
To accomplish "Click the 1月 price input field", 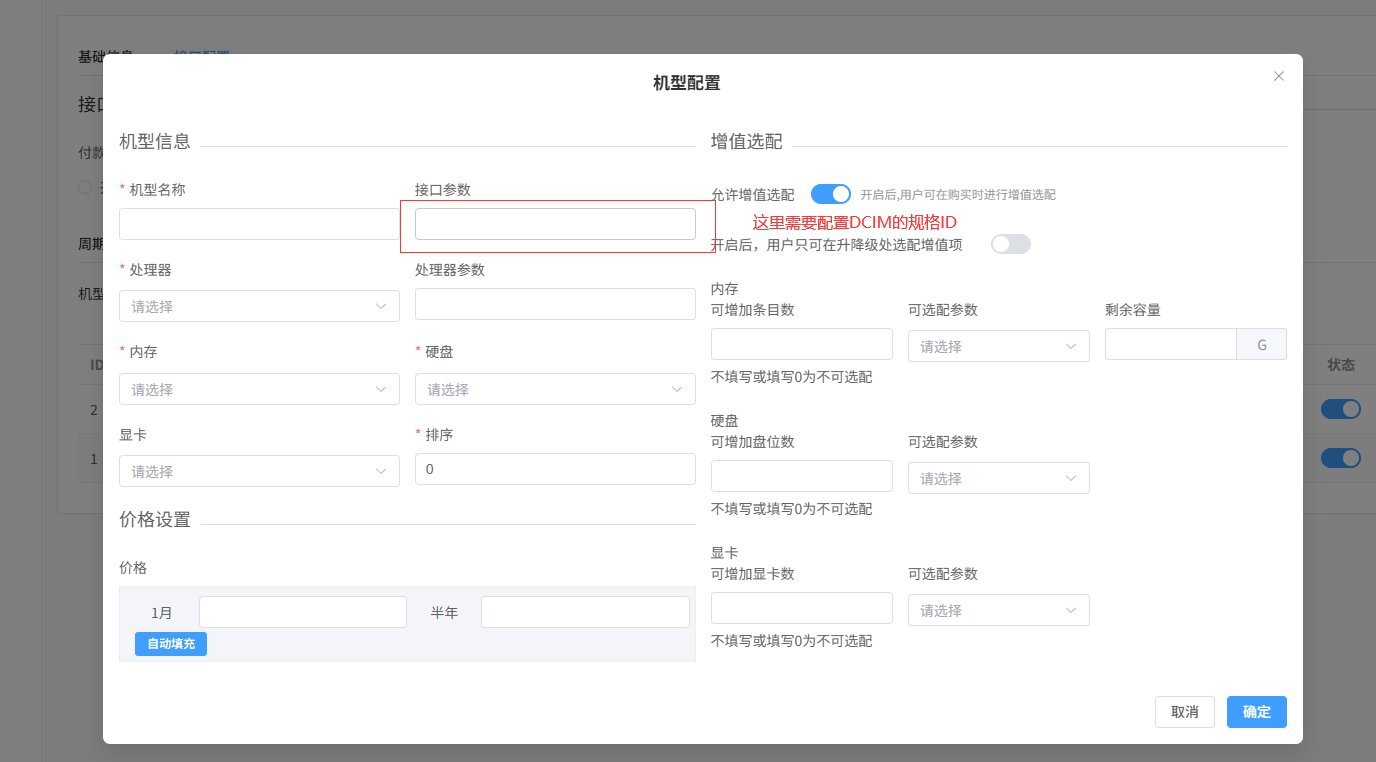I will 303,612.
